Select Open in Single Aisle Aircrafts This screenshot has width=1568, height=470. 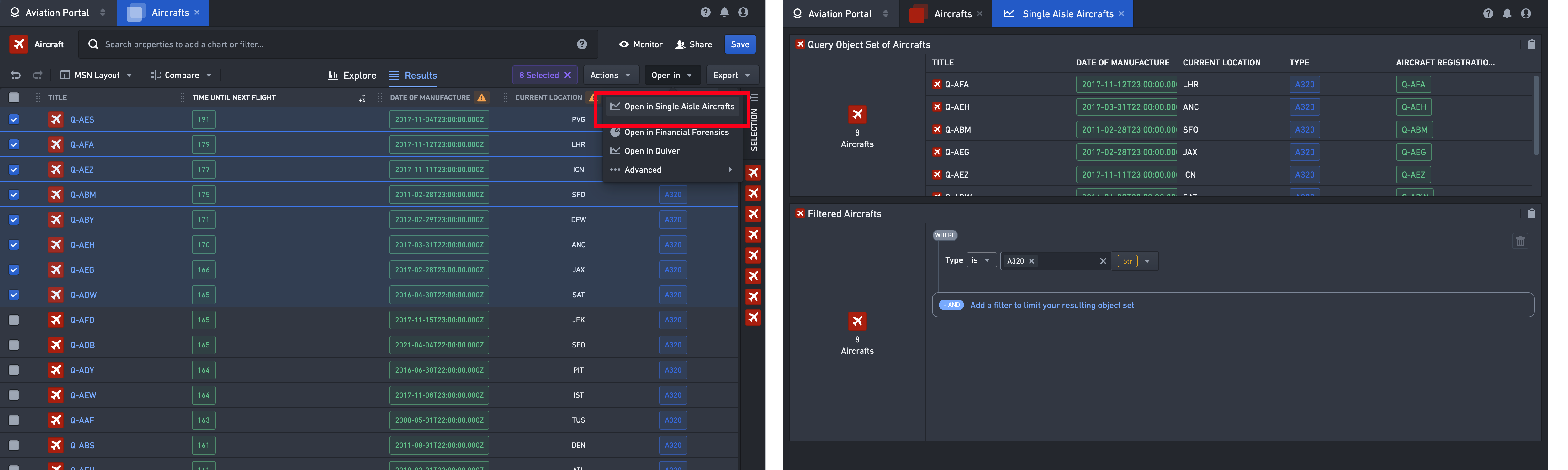pyautogui.click(x=673, y=107)
